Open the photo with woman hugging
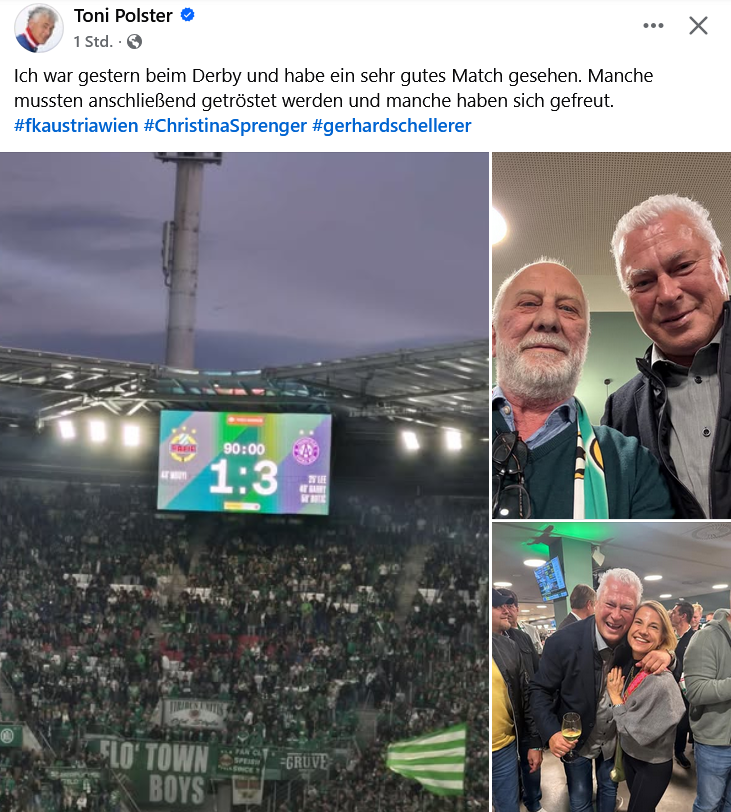This screenshot has width=731, height=812. pos(611,667)
